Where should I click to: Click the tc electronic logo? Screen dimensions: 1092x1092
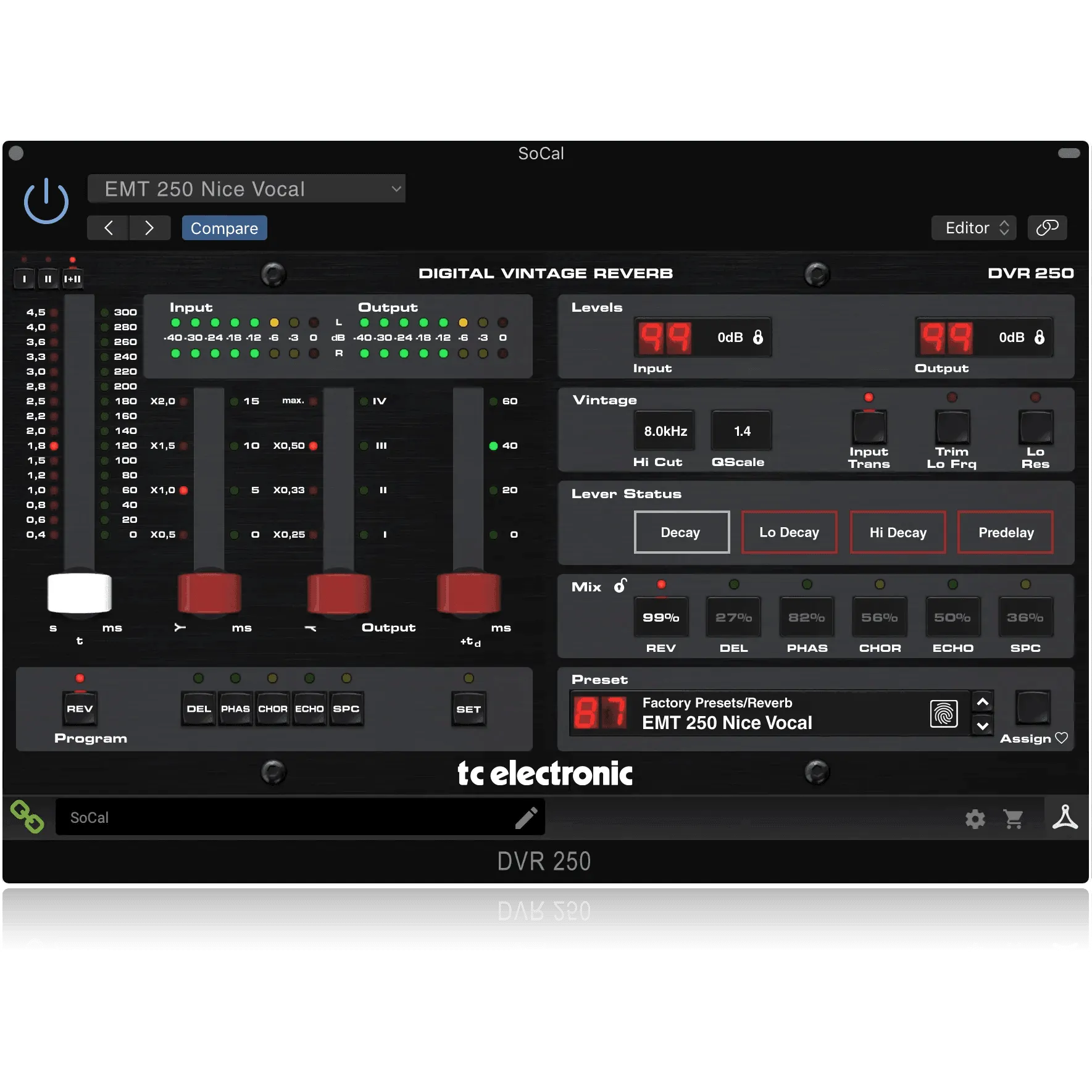(545, 773)
